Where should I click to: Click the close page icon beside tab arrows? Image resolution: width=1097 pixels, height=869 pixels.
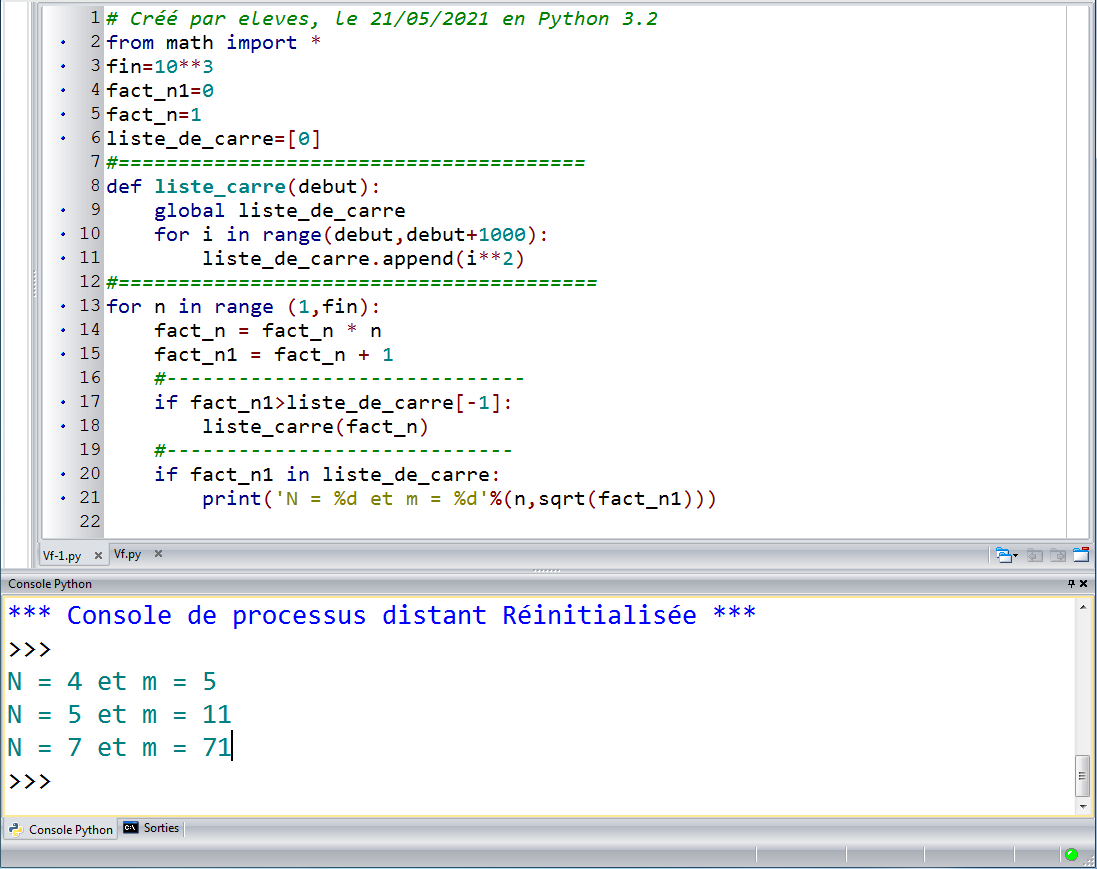point(1081,554)
